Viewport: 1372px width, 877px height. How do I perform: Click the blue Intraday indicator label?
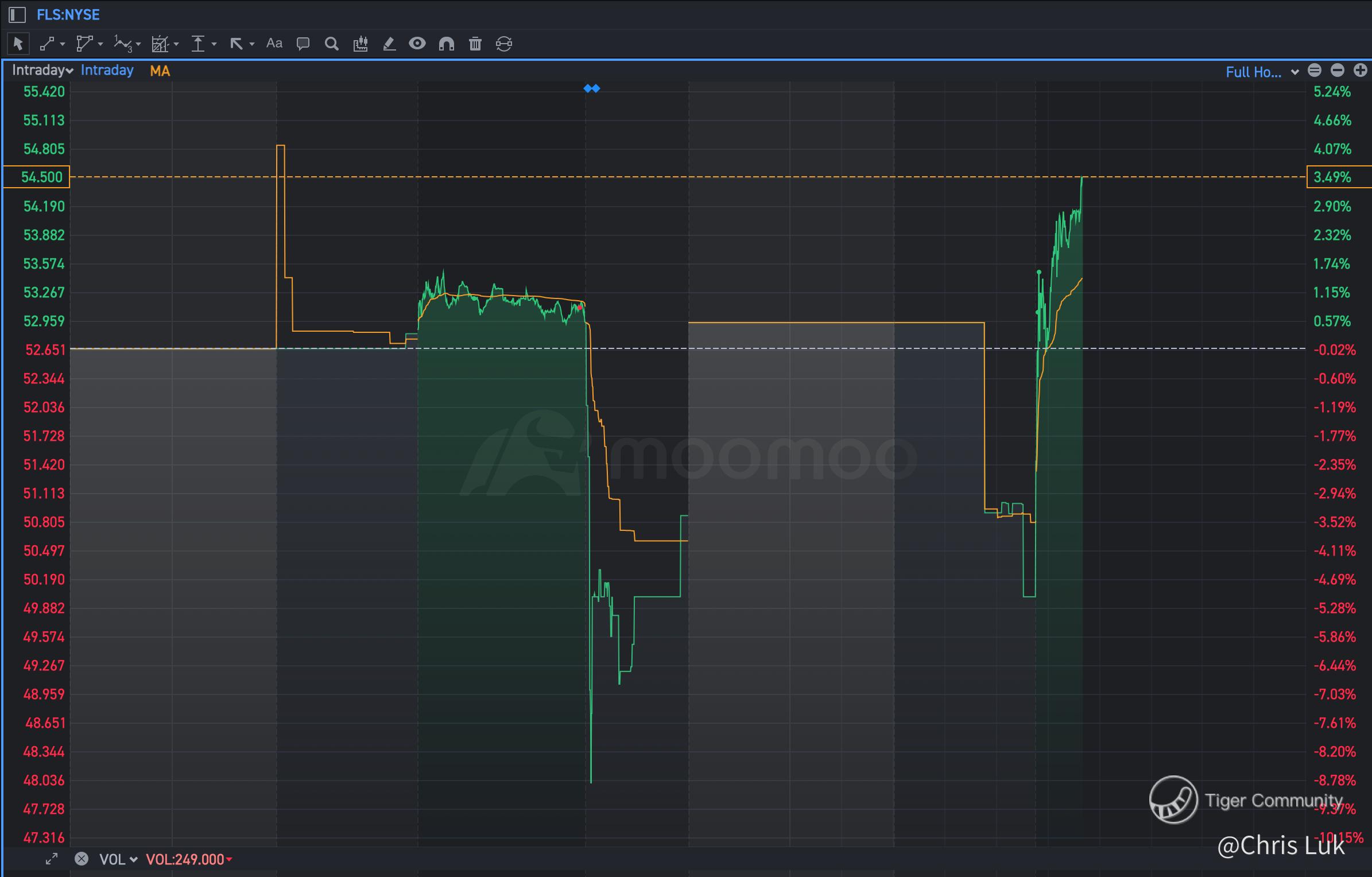tap(107, 71)
